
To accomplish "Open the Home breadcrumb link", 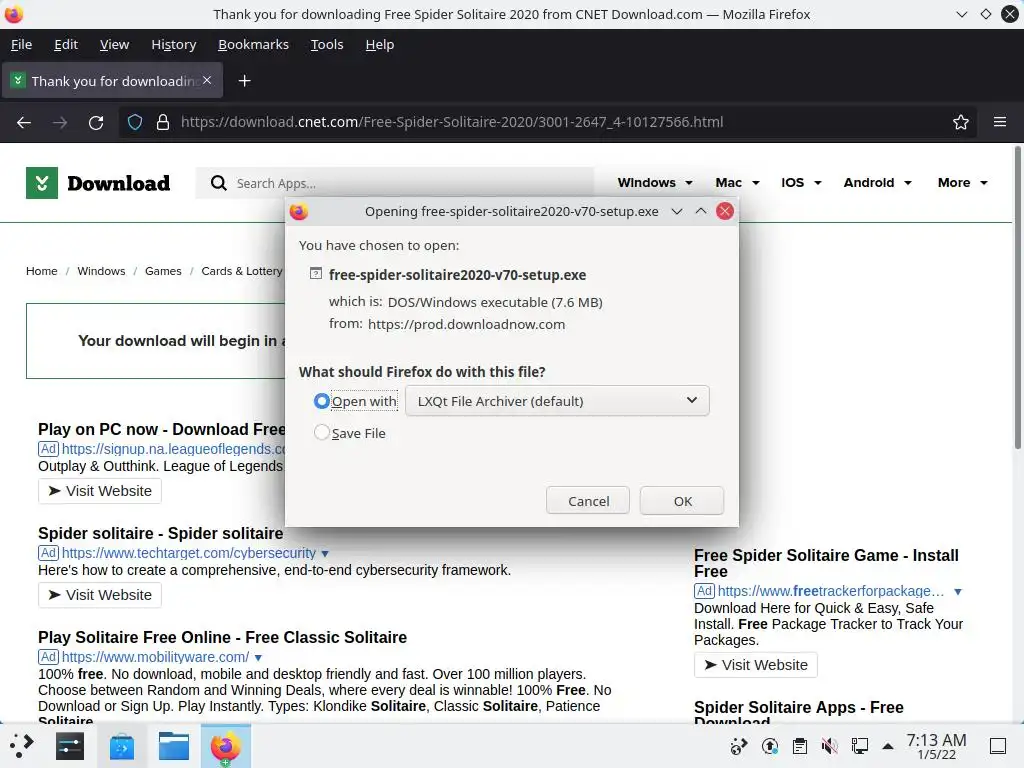I will [x=42, y=271].
